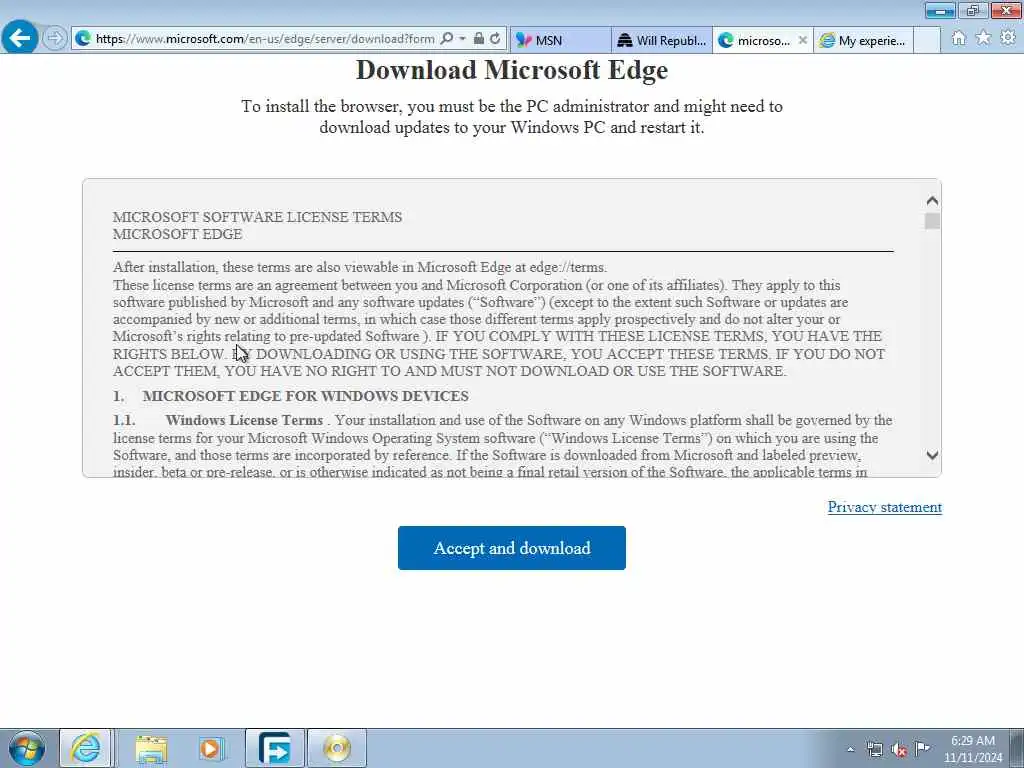Click Internet Explorer taskbar icon
The image size is (1024, 768).
coord(86,748)
